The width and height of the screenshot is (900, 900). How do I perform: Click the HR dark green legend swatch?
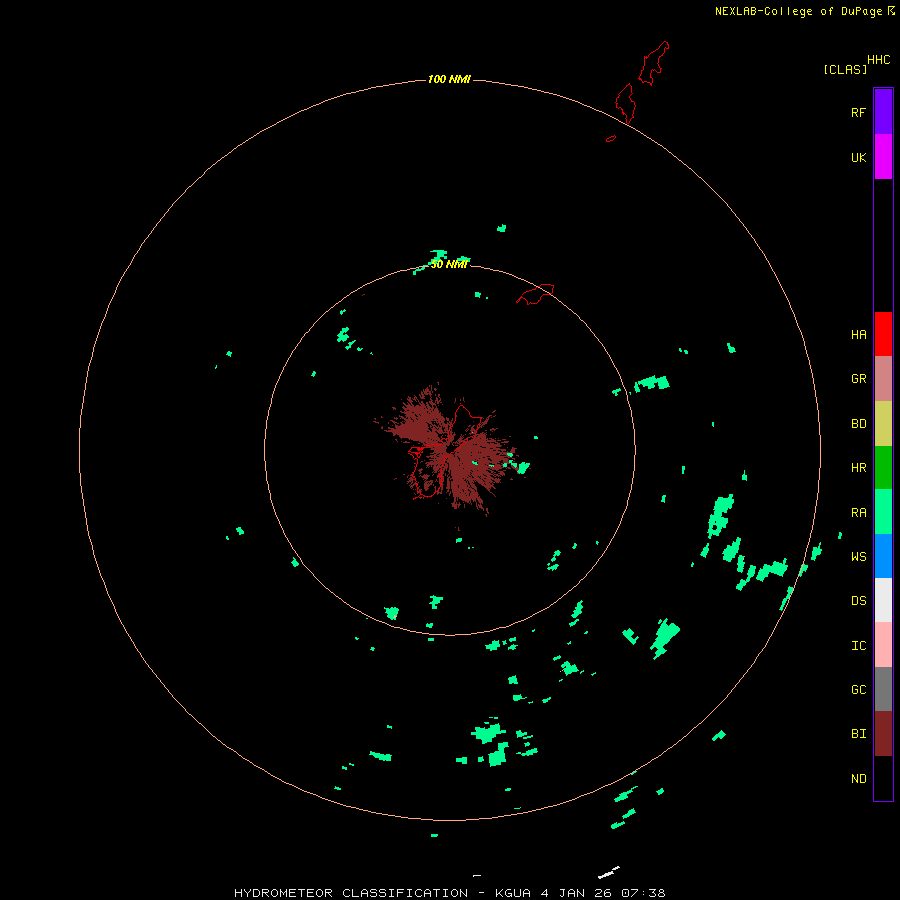[883, 468]
